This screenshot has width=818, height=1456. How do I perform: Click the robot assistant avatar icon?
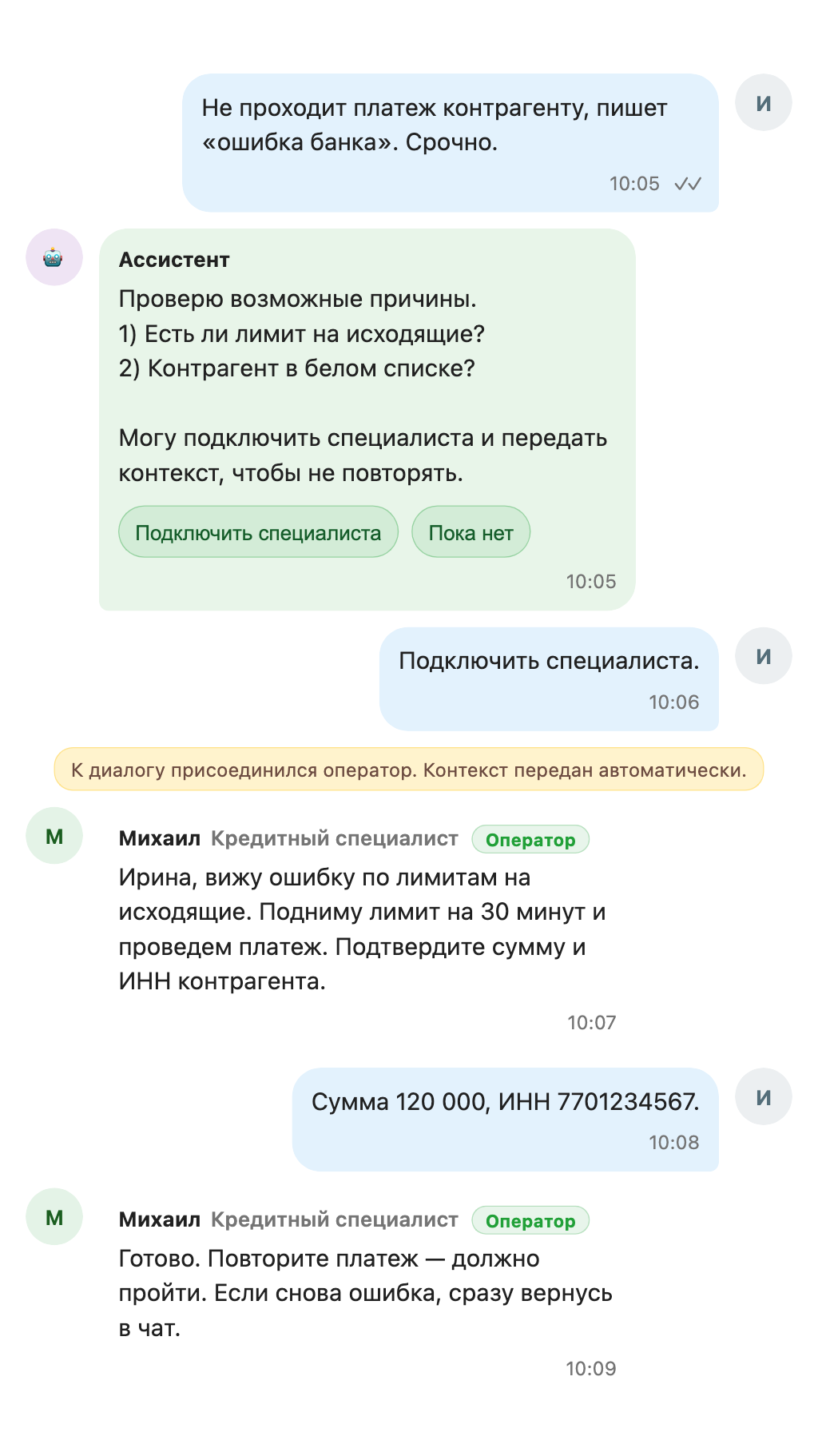pos(54,258)
